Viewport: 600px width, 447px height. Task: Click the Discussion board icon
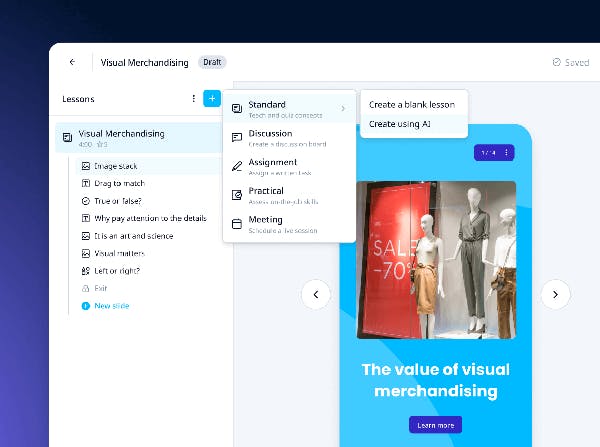pyautogui.click(x=237, y=137)
